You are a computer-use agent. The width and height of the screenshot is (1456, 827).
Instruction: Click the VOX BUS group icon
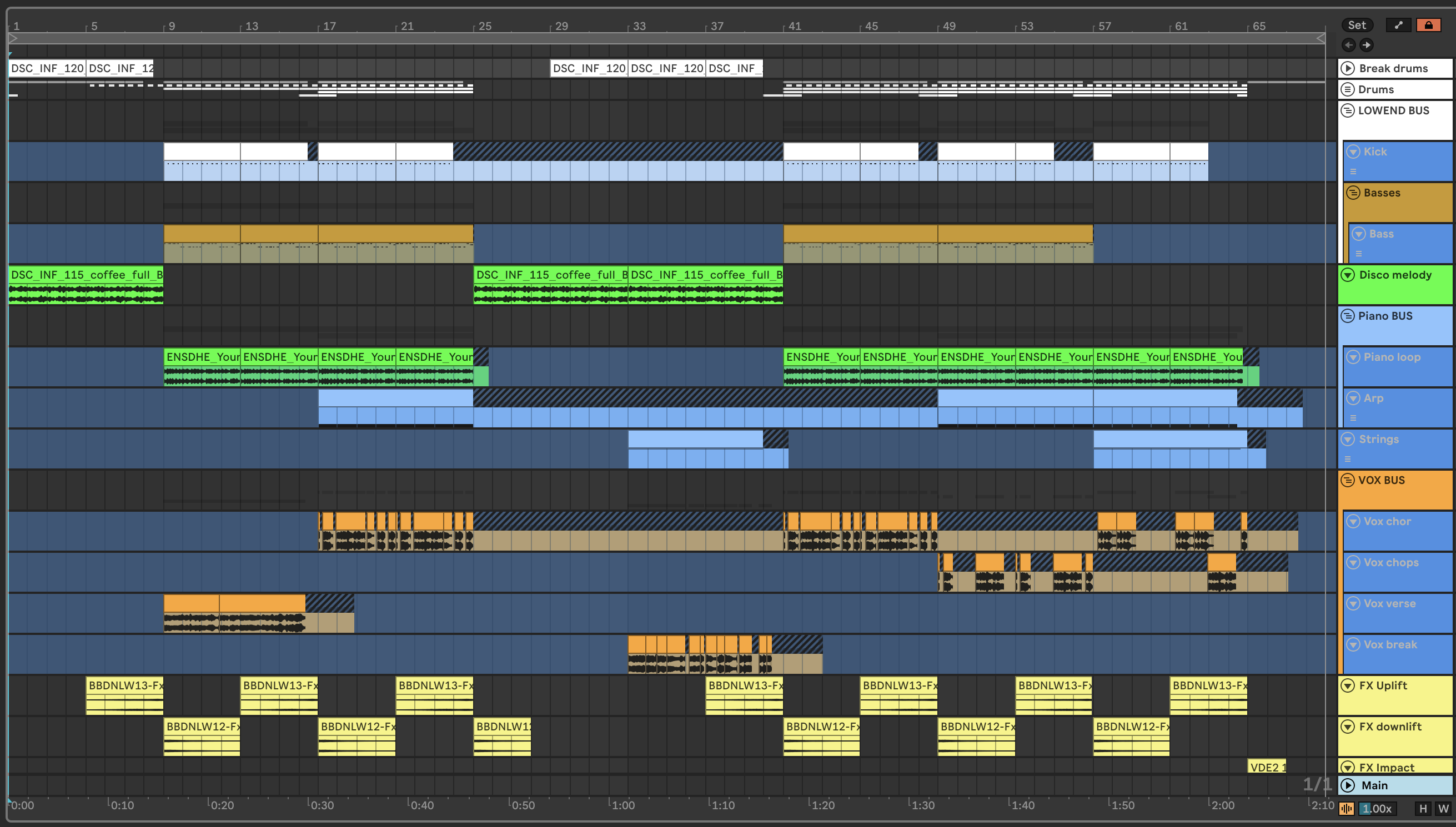[x=1347, y=481]
